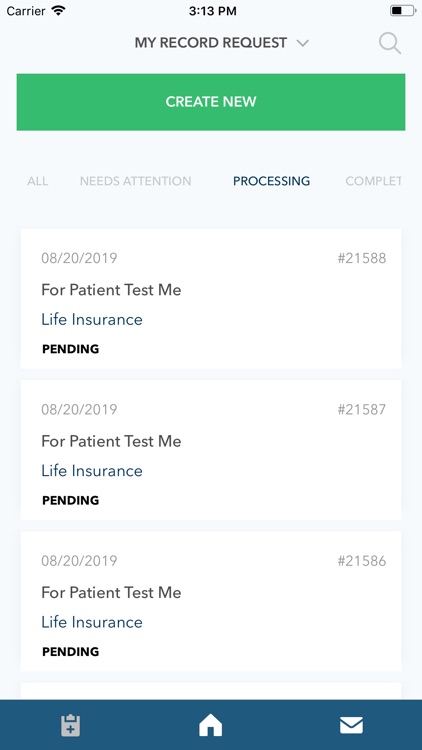Image resolution: width=422 pixels, height=750 pixels.
Task: Switch to the partially visible COMPLETE tab
Action: click(x=373, y=181)
